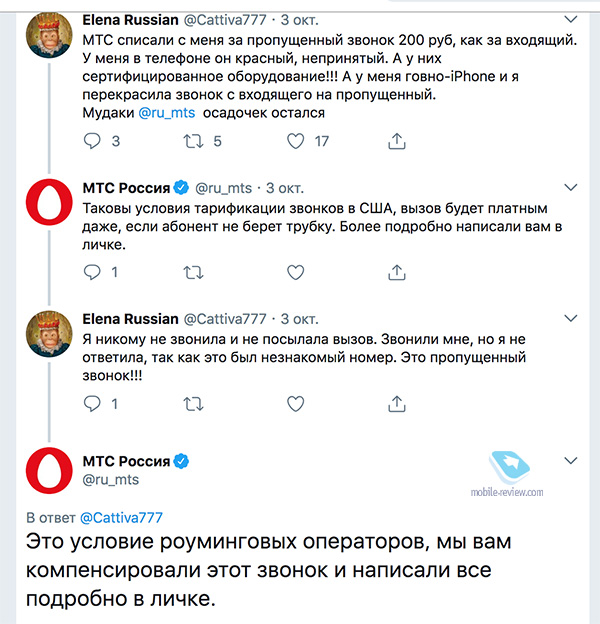Reply to МТС Россия tariff tweet
The height and width of the screenshot is (624, 600).
pos(91,272)
